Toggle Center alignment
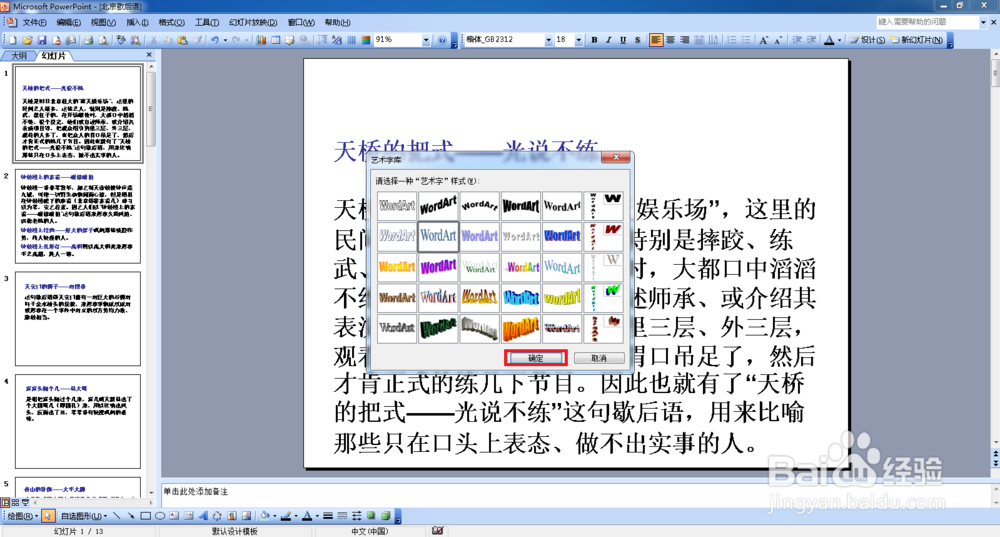 (670, 40)
